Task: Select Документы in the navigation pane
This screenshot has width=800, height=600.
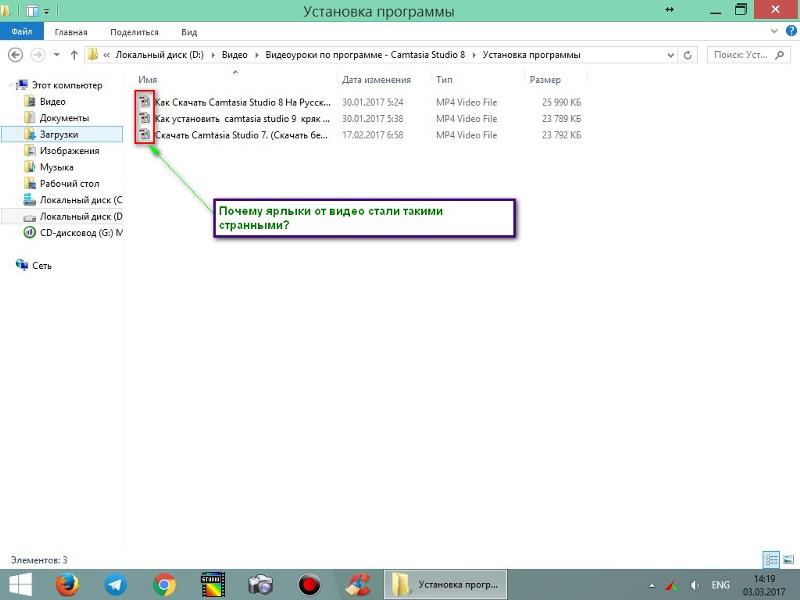Action: [x=64, y=118]
